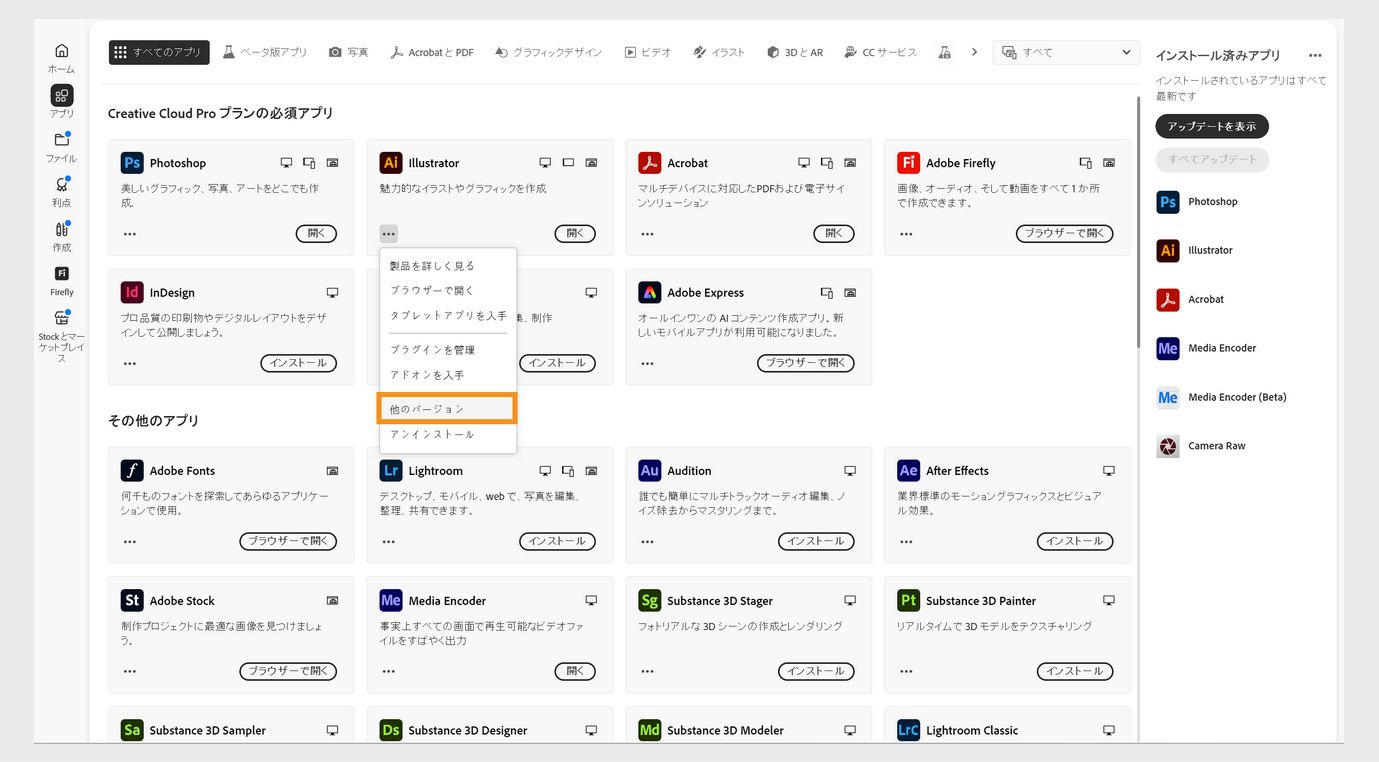Open Firefly in the sidebar

(61, 281)
